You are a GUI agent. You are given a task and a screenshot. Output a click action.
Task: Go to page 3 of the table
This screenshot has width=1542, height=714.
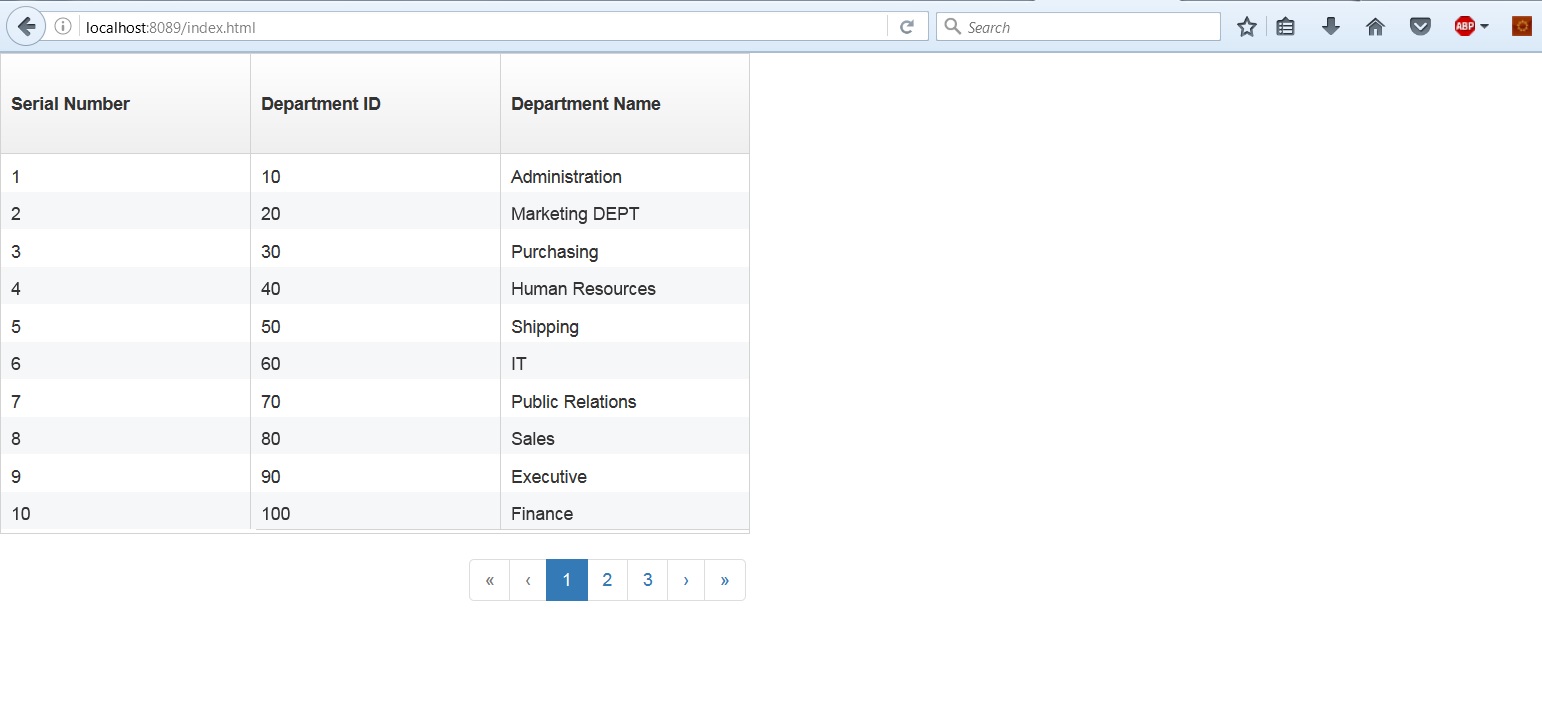click(x=647, y=580)
